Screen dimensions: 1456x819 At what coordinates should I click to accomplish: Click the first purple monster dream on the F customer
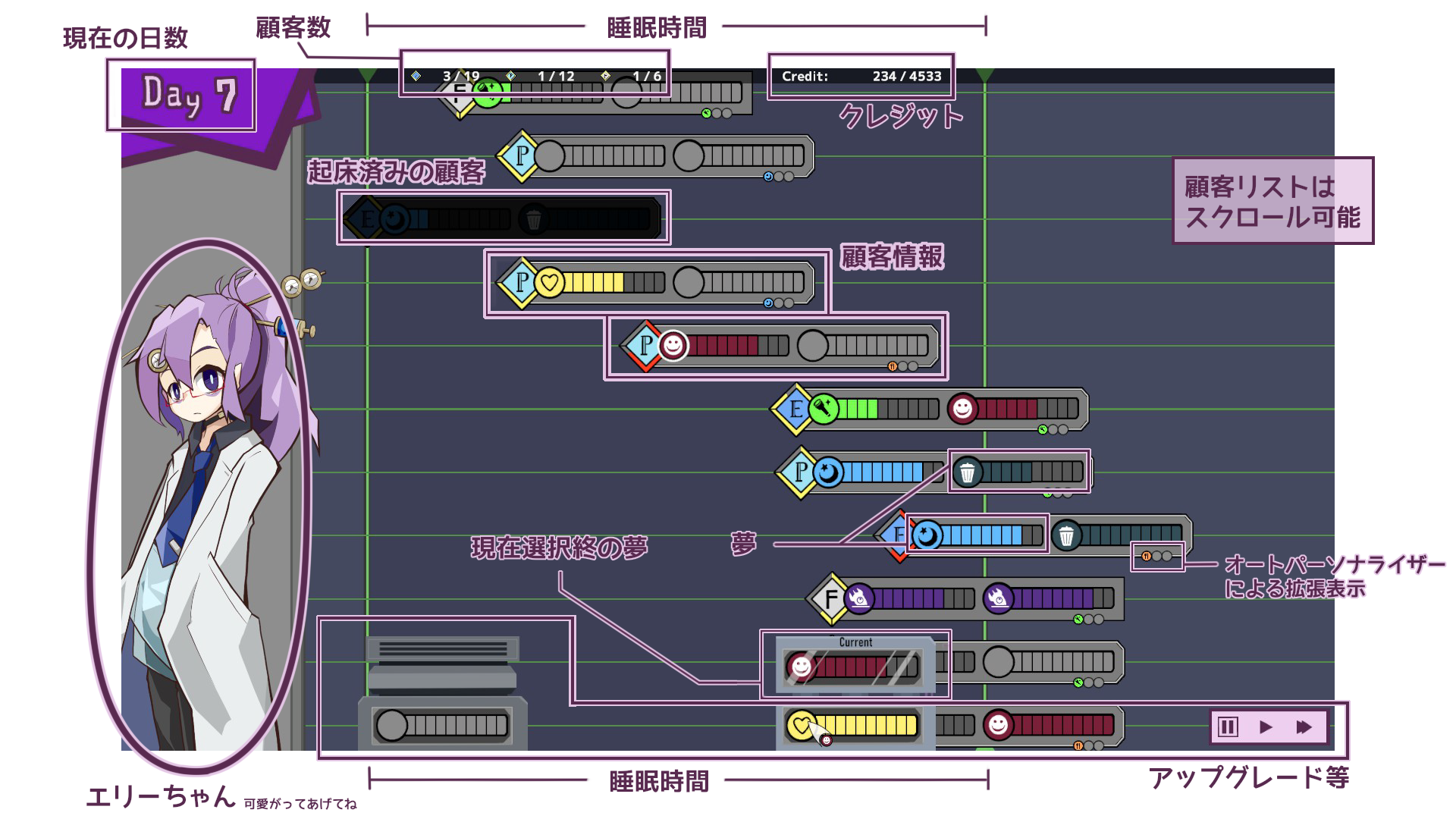(x=859, y=598)
